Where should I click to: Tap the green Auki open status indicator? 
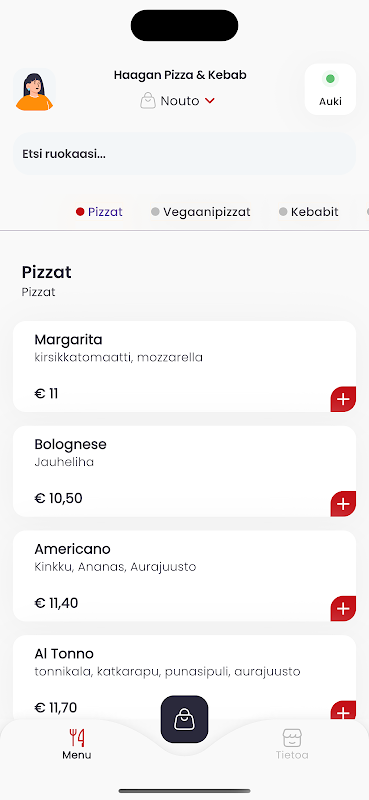click(330, 79)
